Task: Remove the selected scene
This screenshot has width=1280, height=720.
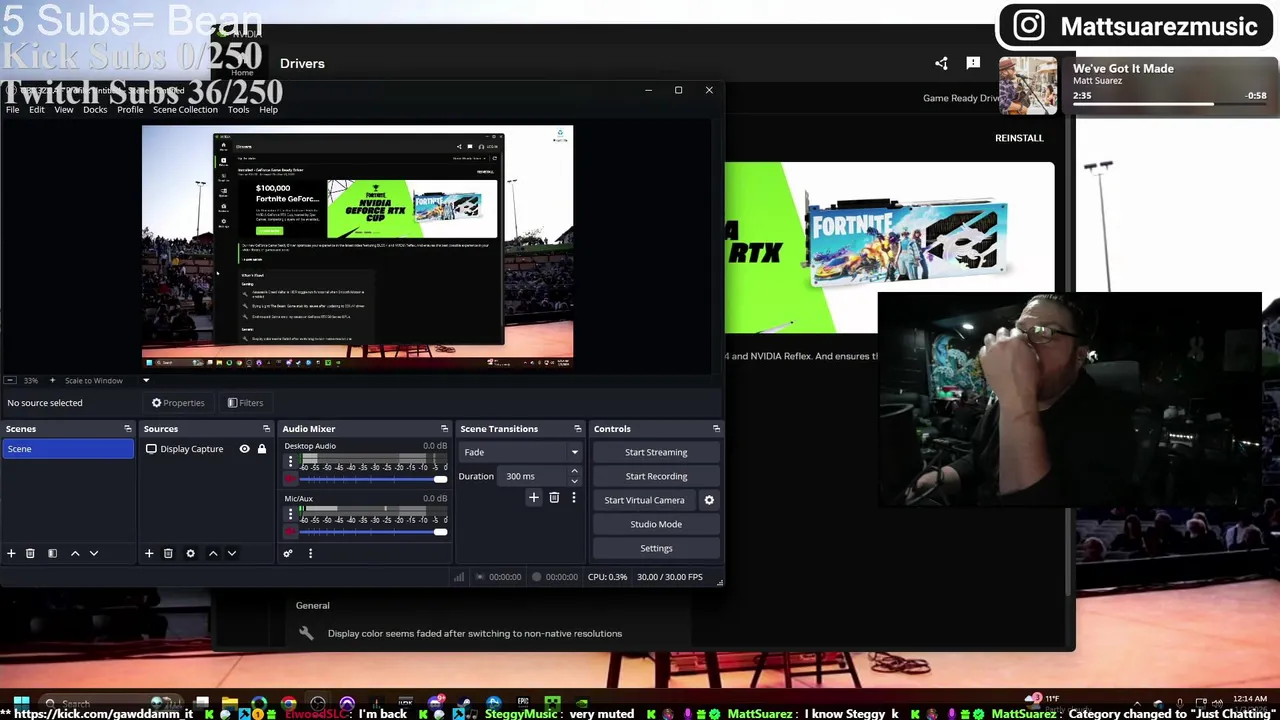Action: (x=30, y=553)
